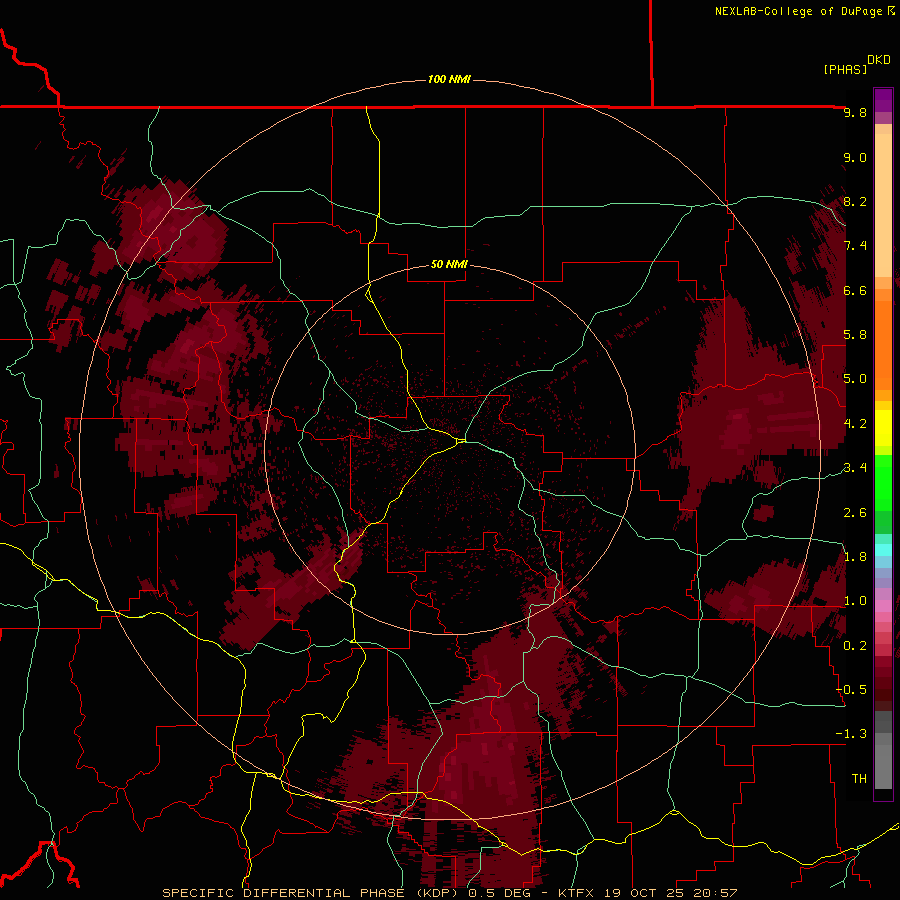Click the NEXLAB-College of DuPage credit text
900x900 pixels.
click(804, 11)
